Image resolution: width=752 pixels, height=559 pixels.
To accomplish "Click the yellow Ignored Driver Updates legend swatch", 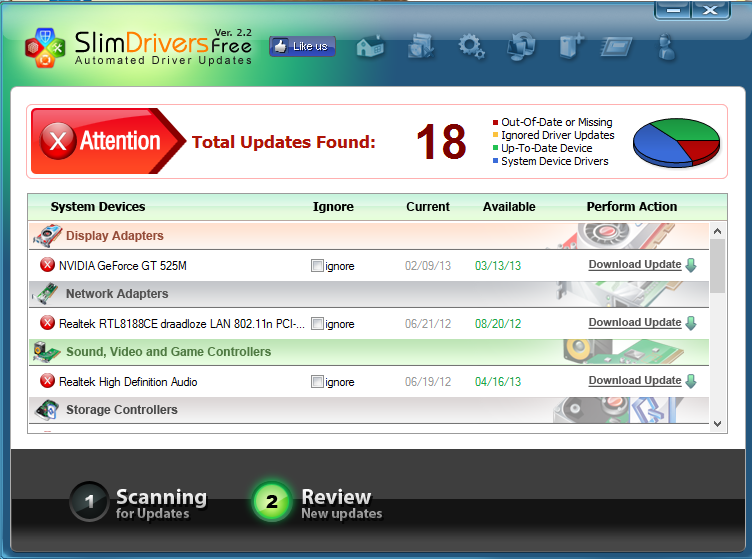I will tap(495, 135).
